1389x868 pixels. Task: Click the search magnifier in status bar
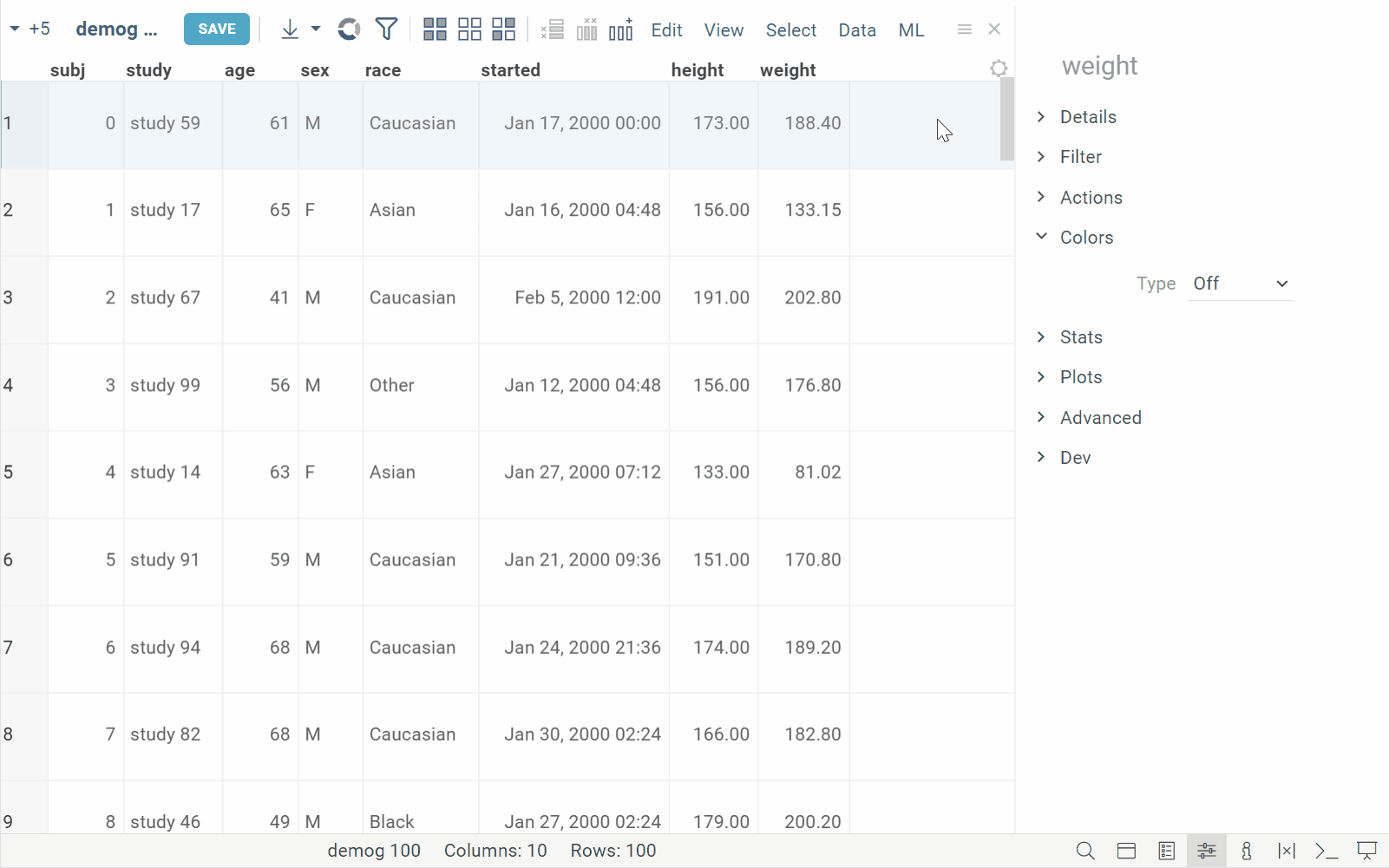[1085, 851]
